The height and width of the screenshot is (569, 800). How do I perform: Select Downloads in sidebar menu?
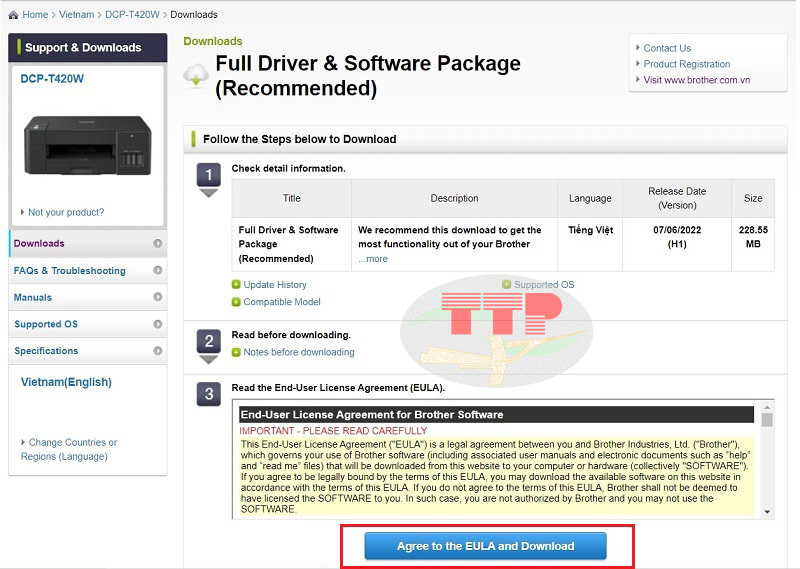(x=88, y=243)
